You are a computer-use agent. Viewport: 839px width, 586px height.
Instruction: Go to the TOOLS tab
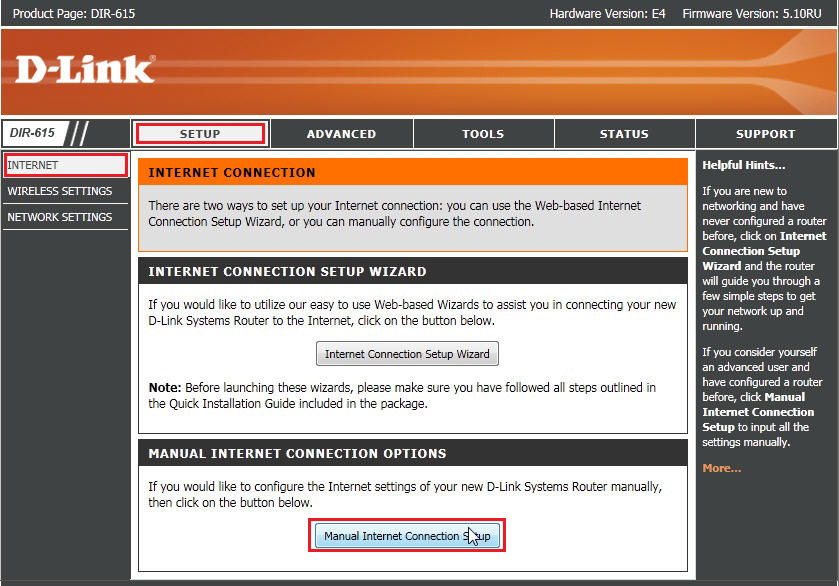tap(483, 134)
